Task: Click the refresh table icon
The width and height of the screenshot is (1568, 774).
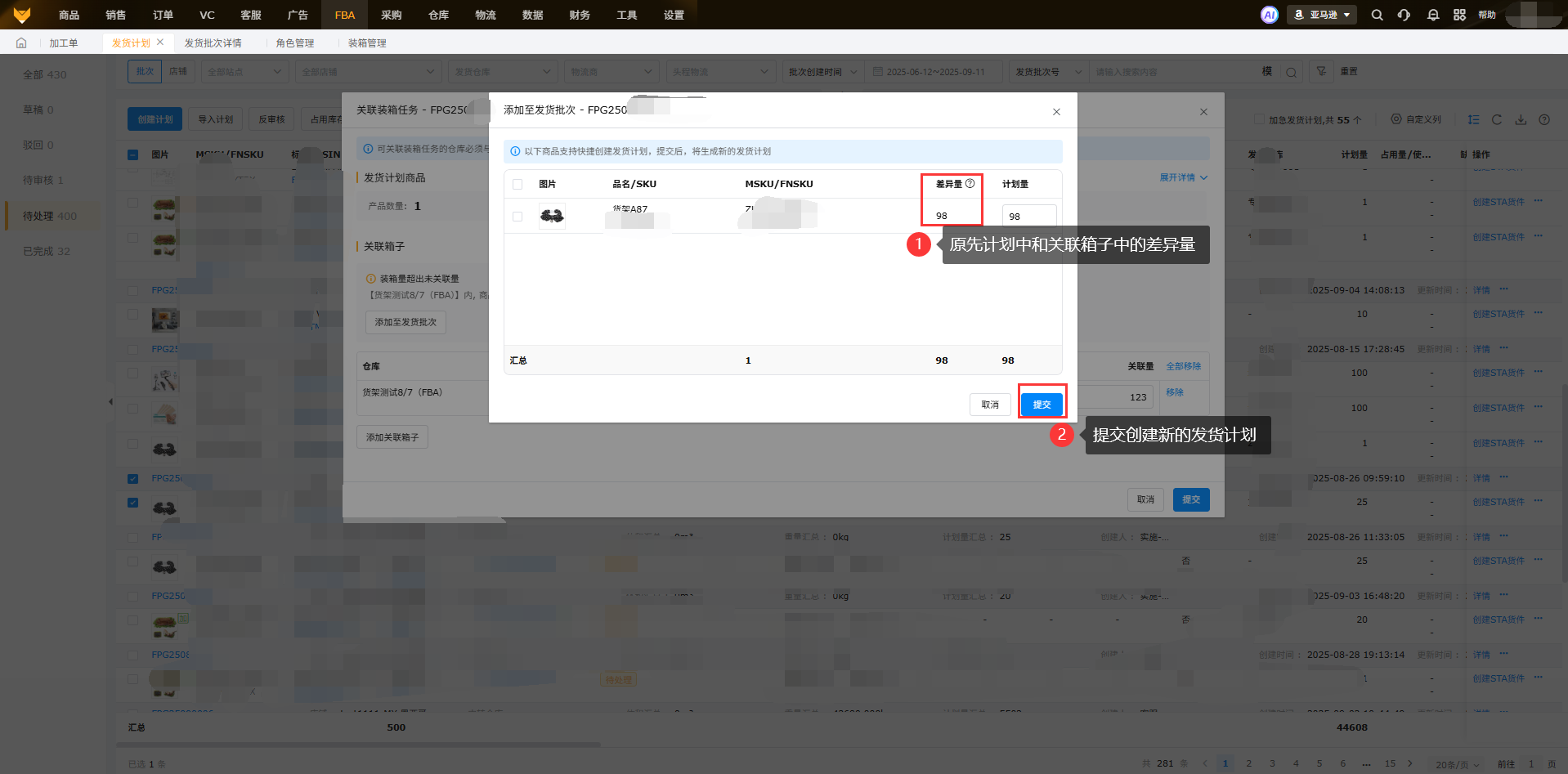Action: [x=1497, y=119]
